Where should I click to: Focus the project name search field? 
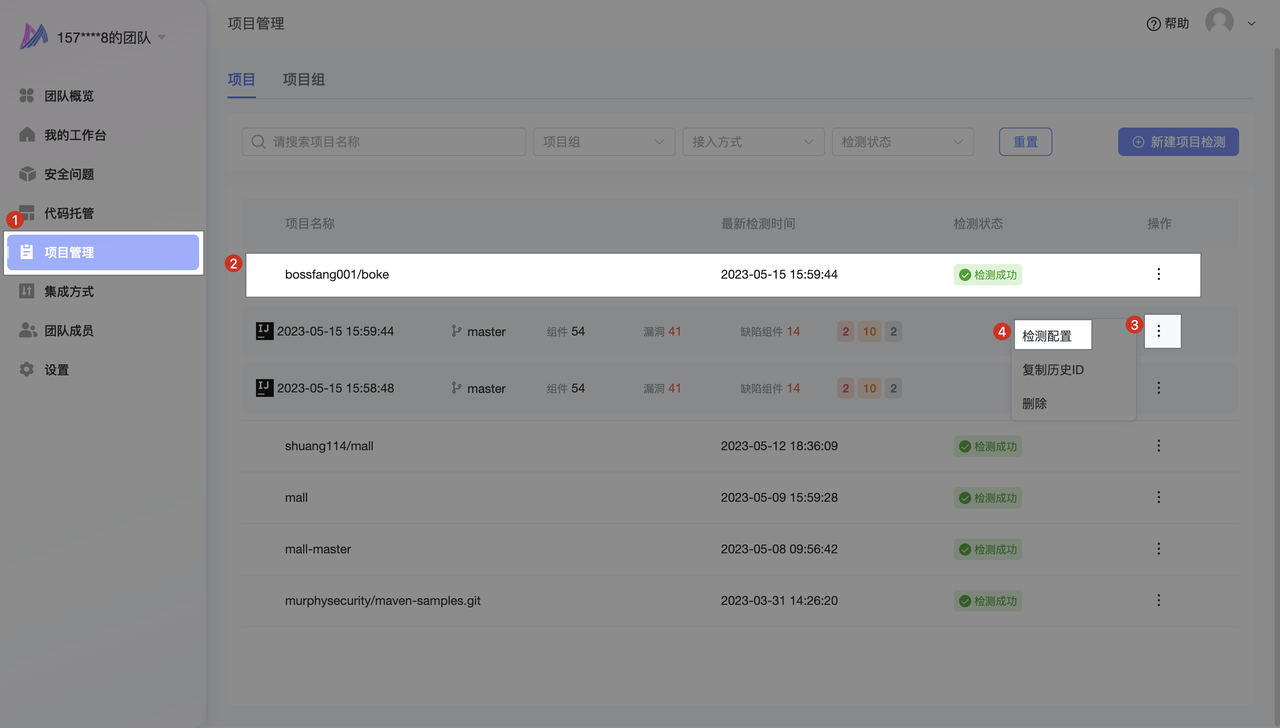(384, 142)
